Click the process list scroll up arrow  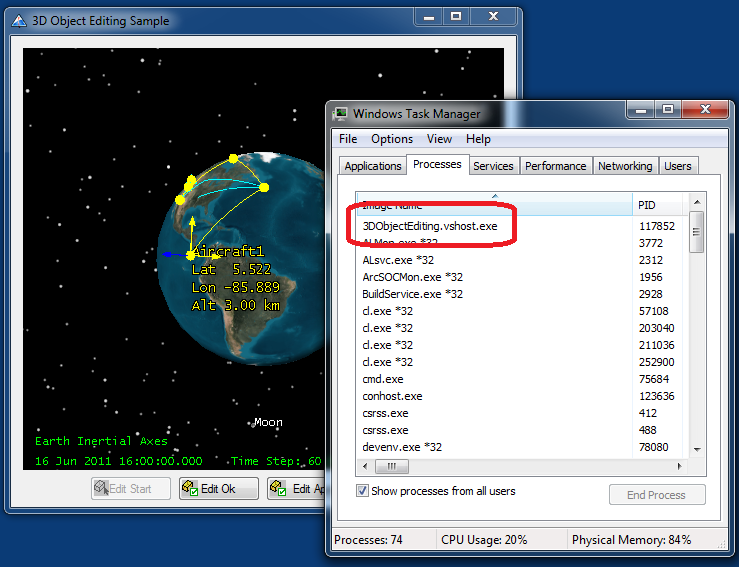point(697,201)
